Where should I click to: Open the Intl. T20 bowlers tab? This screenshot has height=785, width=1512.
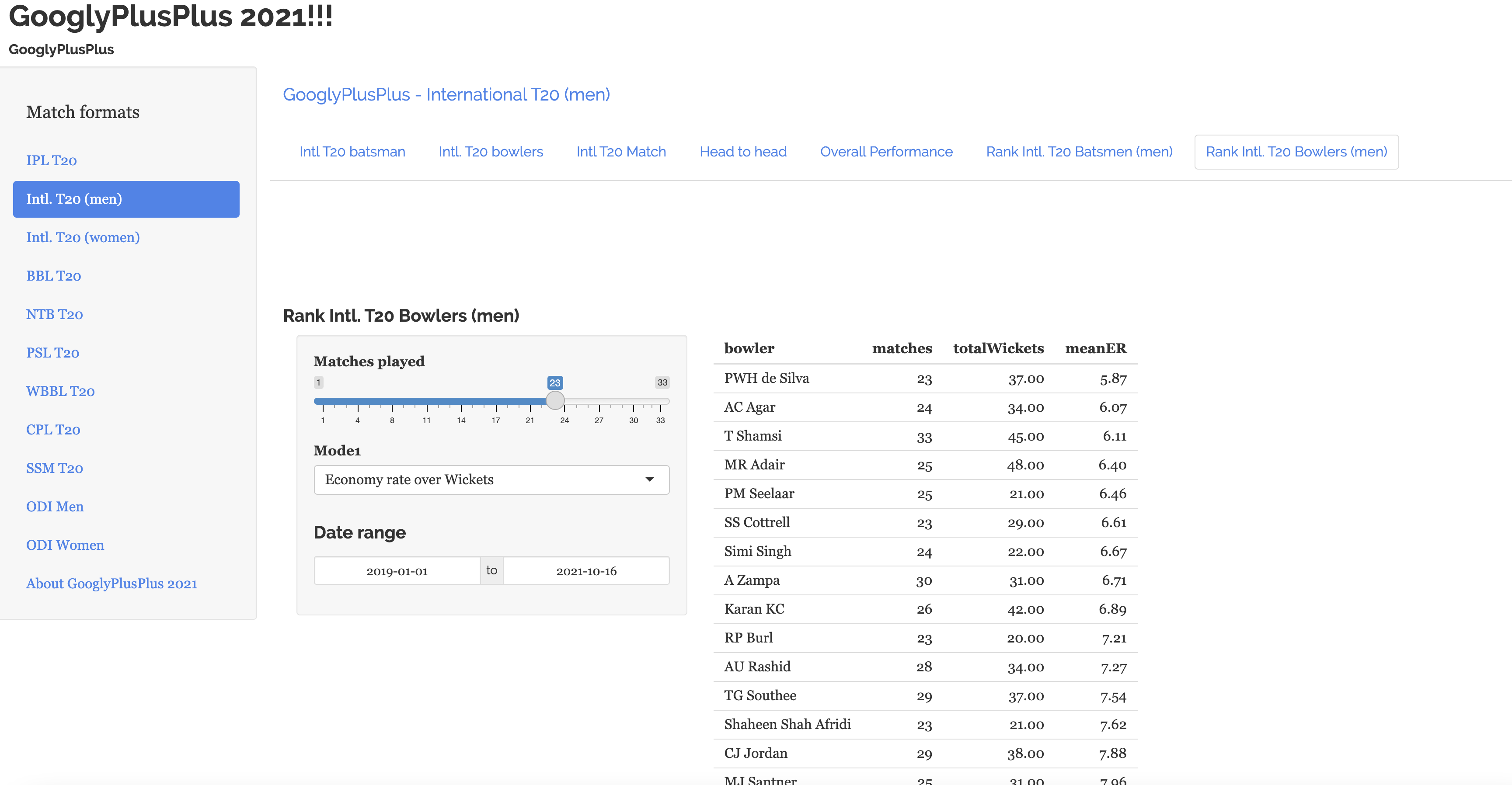491,152
